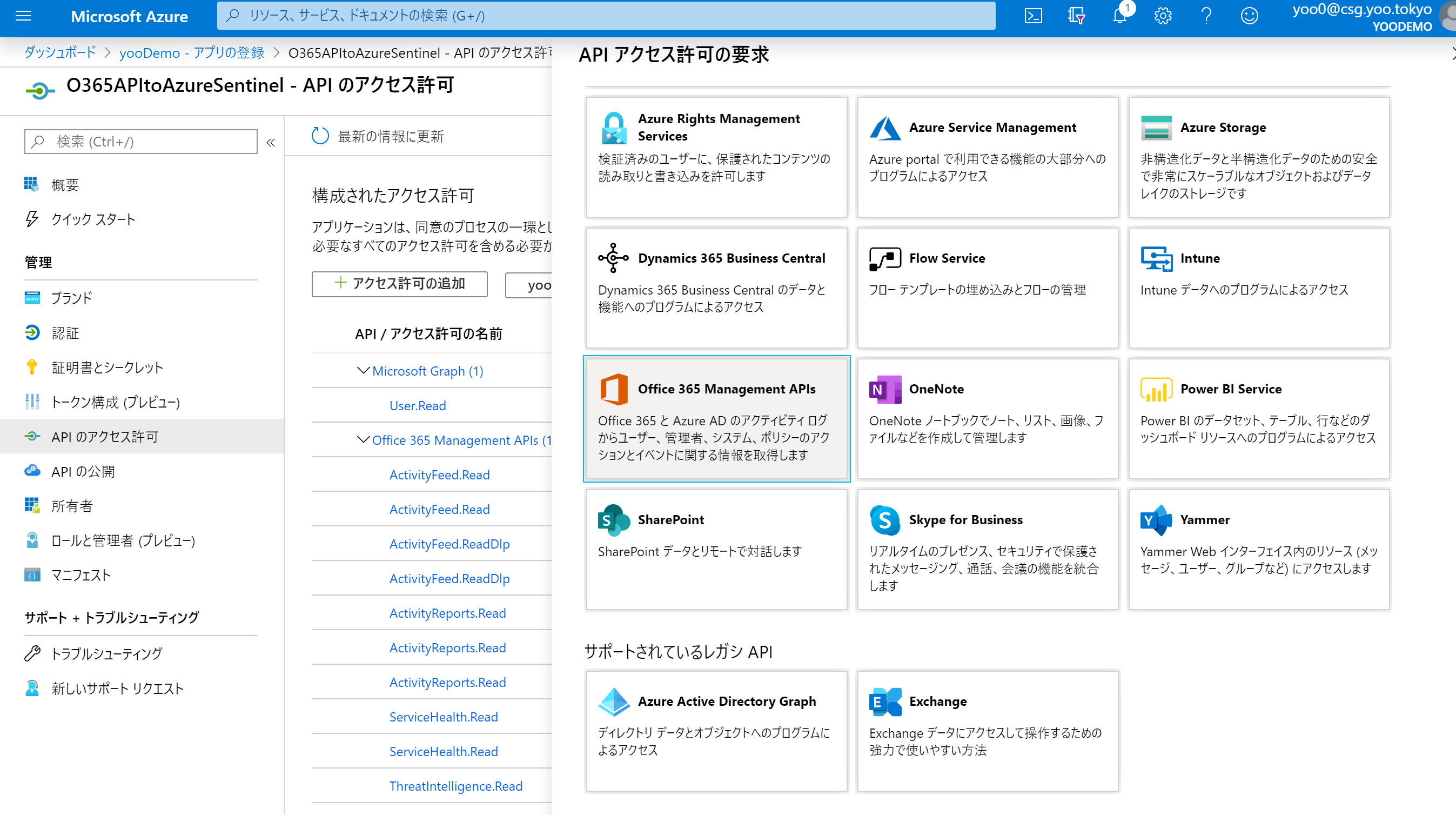Click the resource search field
Viewport: 1456px width, 815px height.
coord(605,16)
